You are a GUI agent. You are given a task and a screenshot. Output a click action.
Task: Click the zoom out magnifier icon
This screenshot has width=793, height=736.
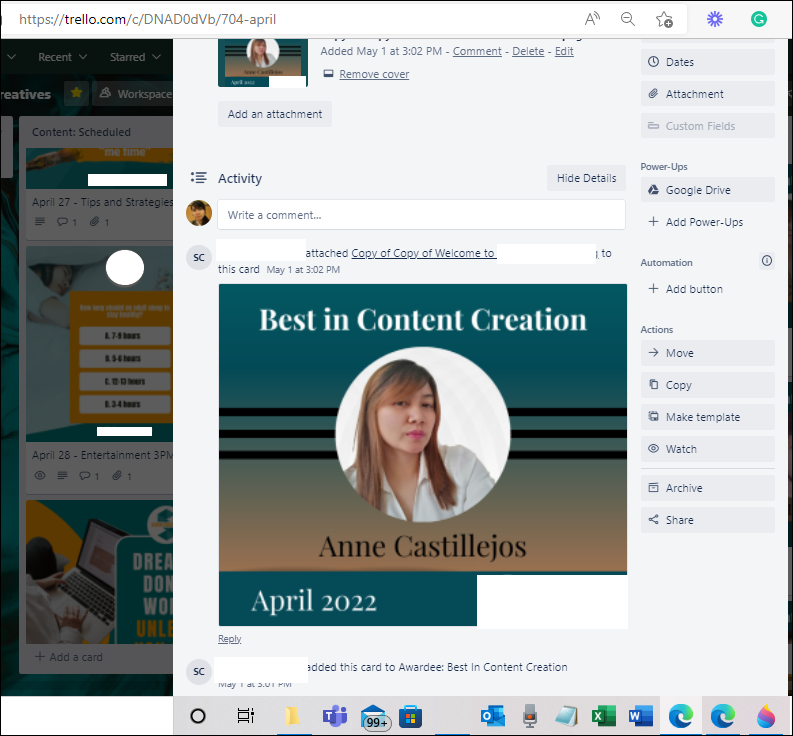pos(628,19)
